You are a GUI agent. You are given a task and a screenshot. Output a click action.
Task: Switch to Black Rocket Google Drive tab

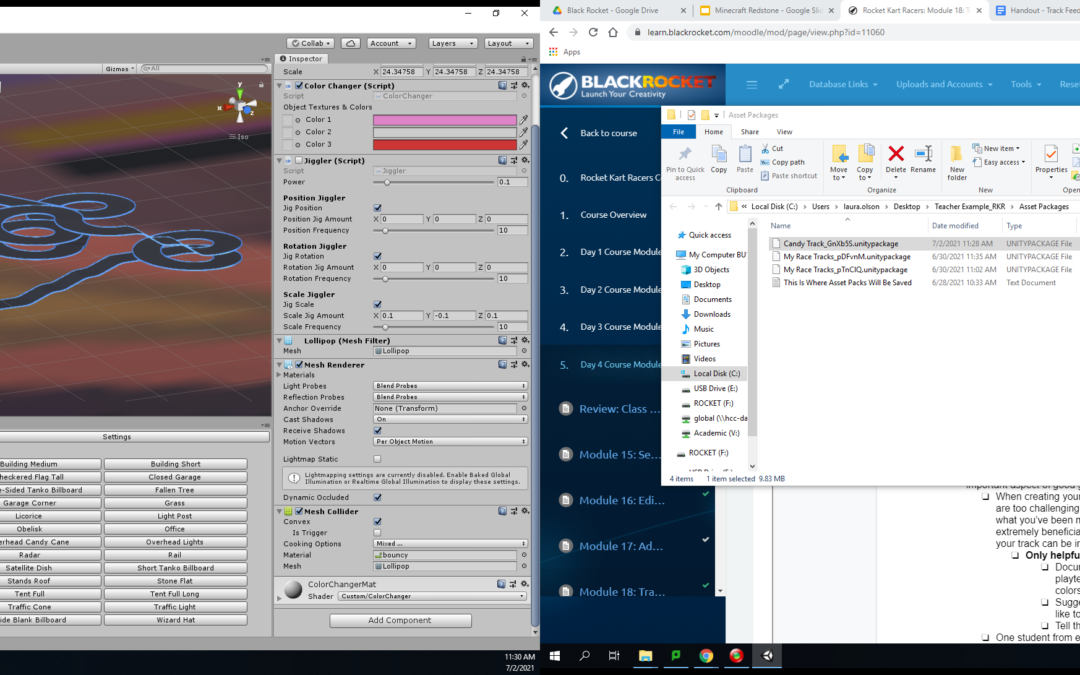click(614, 10)
